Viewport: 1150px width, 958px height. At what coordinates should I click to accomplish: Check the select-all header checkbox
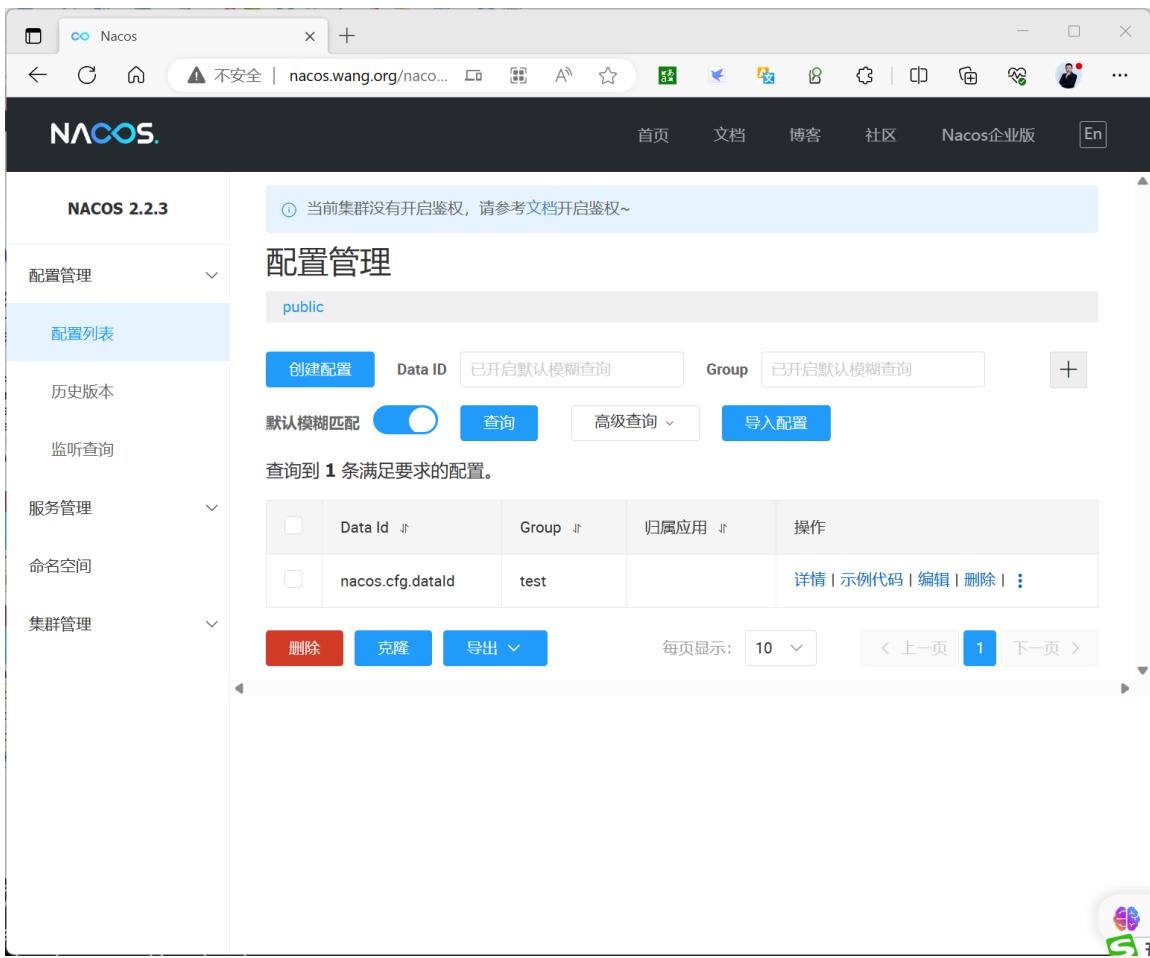pos(293,525)
